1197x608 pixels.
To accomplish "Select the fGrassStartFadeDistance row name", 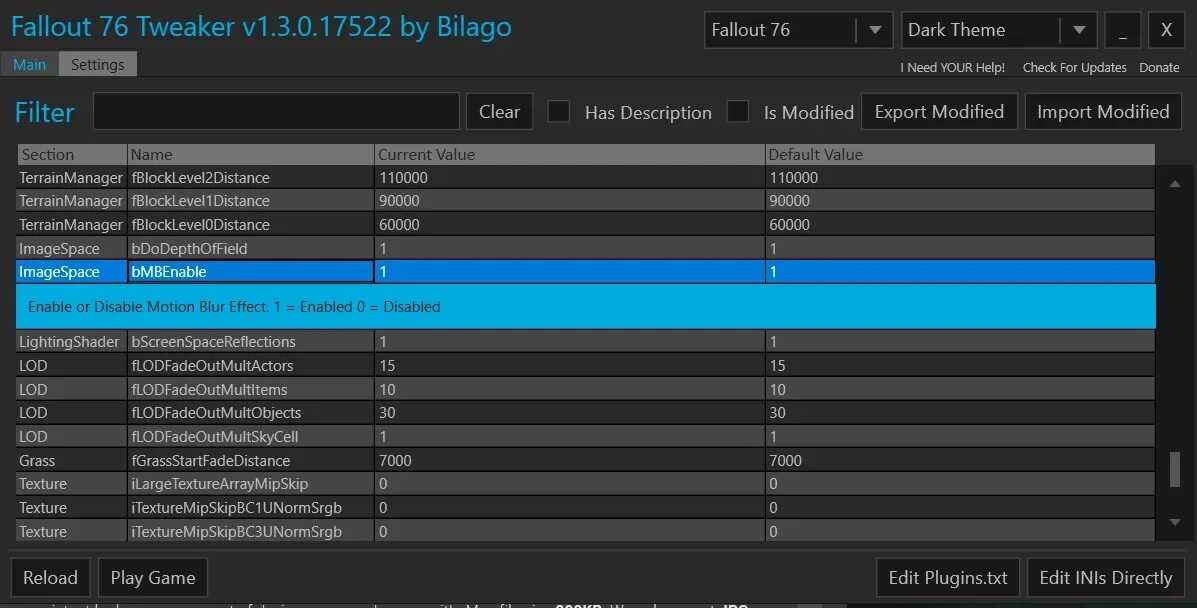I will point(250,461).
